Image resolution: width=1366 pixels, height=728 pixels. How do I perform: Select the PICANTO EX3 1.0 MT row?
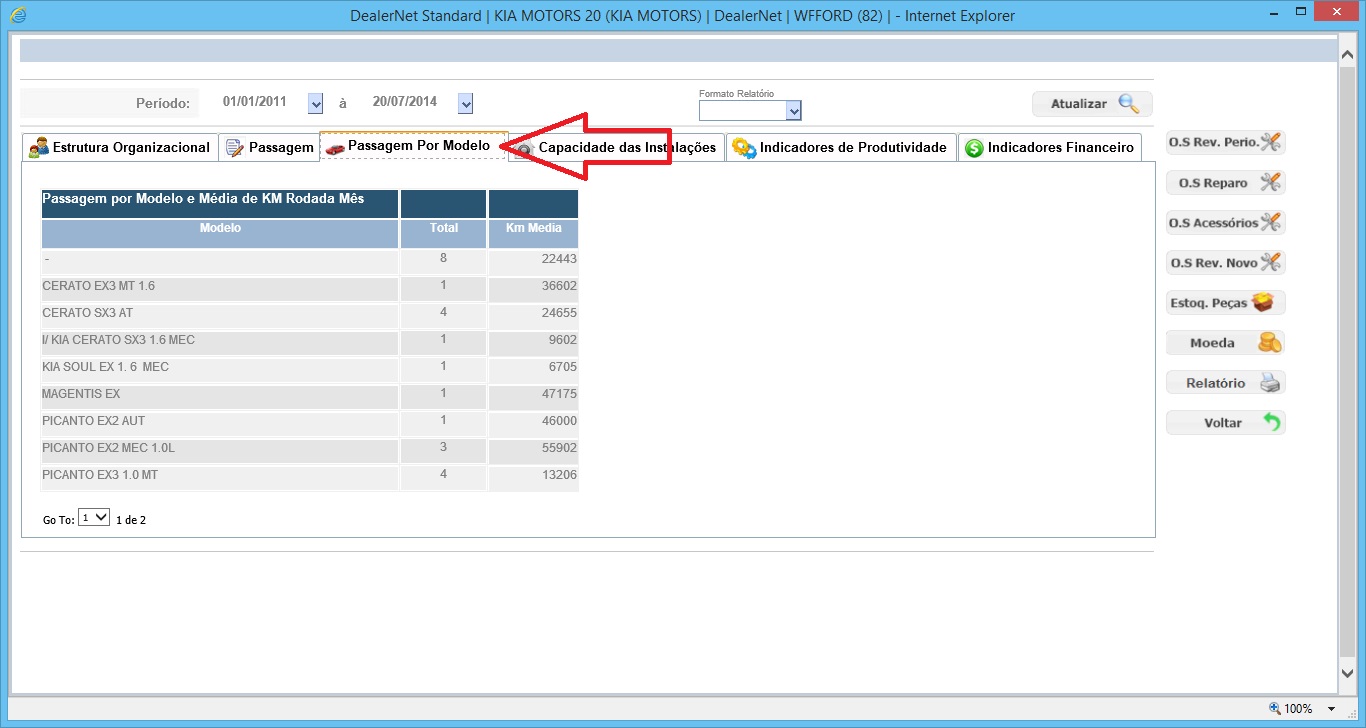click(309, 477)
